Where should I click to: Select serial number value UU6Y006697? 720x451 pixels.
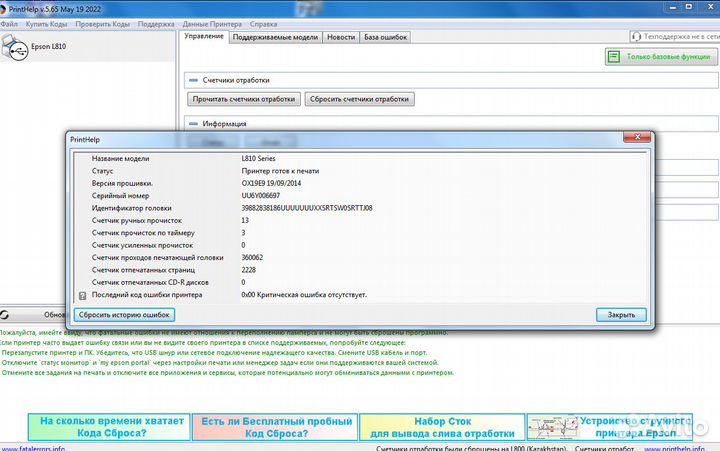(260, 196)
